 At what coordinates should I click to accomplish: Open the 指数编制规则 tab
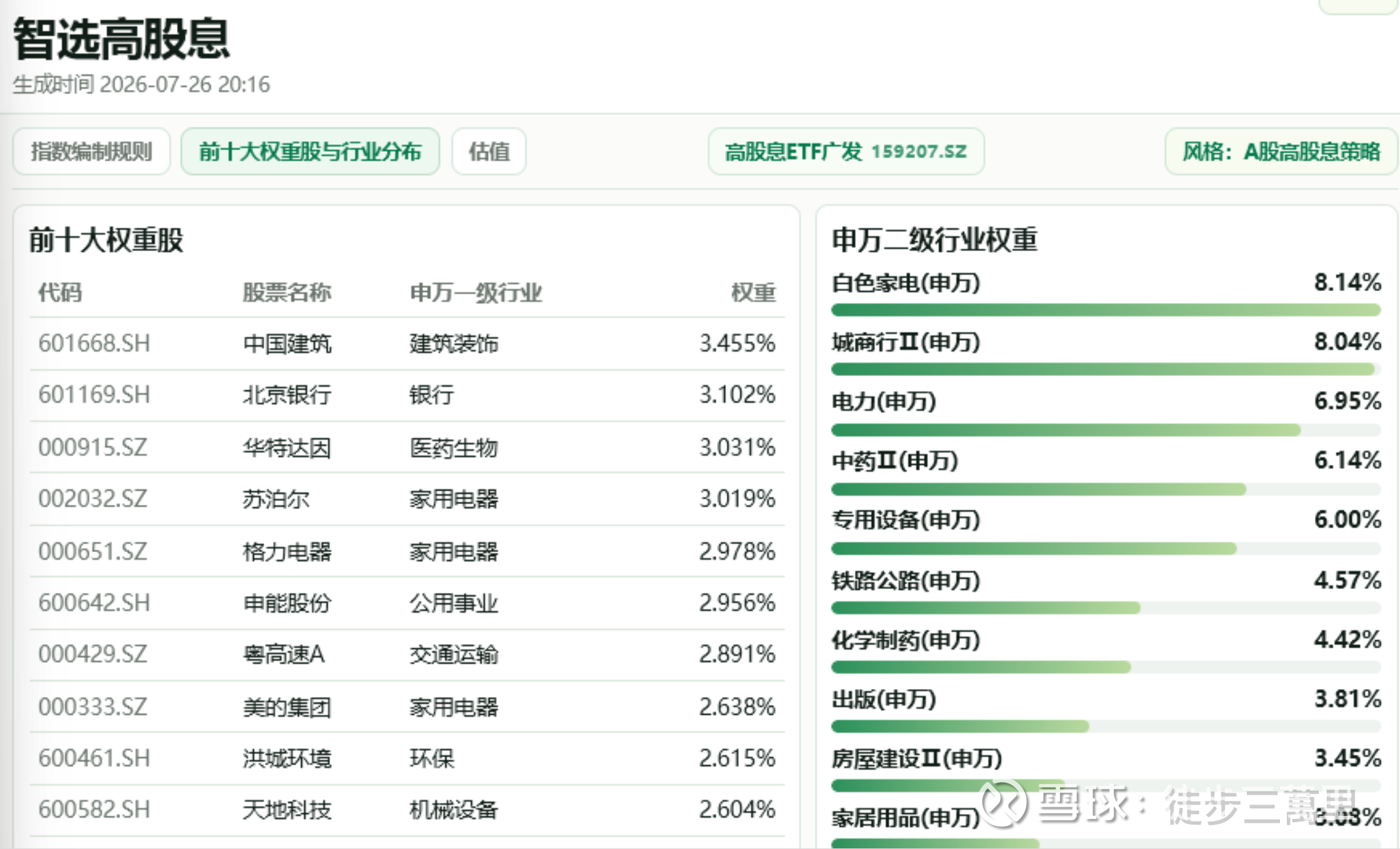tap(91, 151)
